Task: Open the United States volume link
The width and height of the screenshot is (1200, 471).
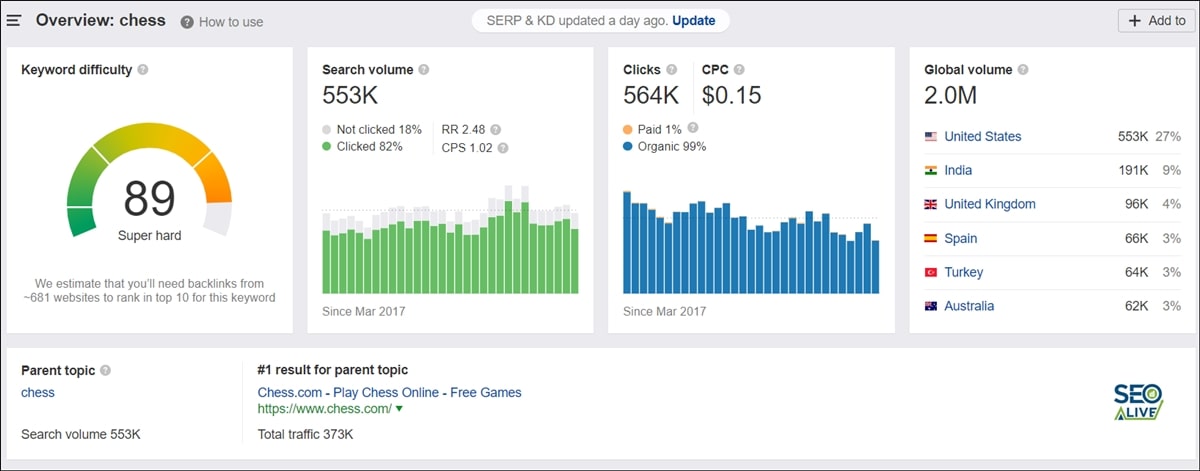Action: coord(982,137)
